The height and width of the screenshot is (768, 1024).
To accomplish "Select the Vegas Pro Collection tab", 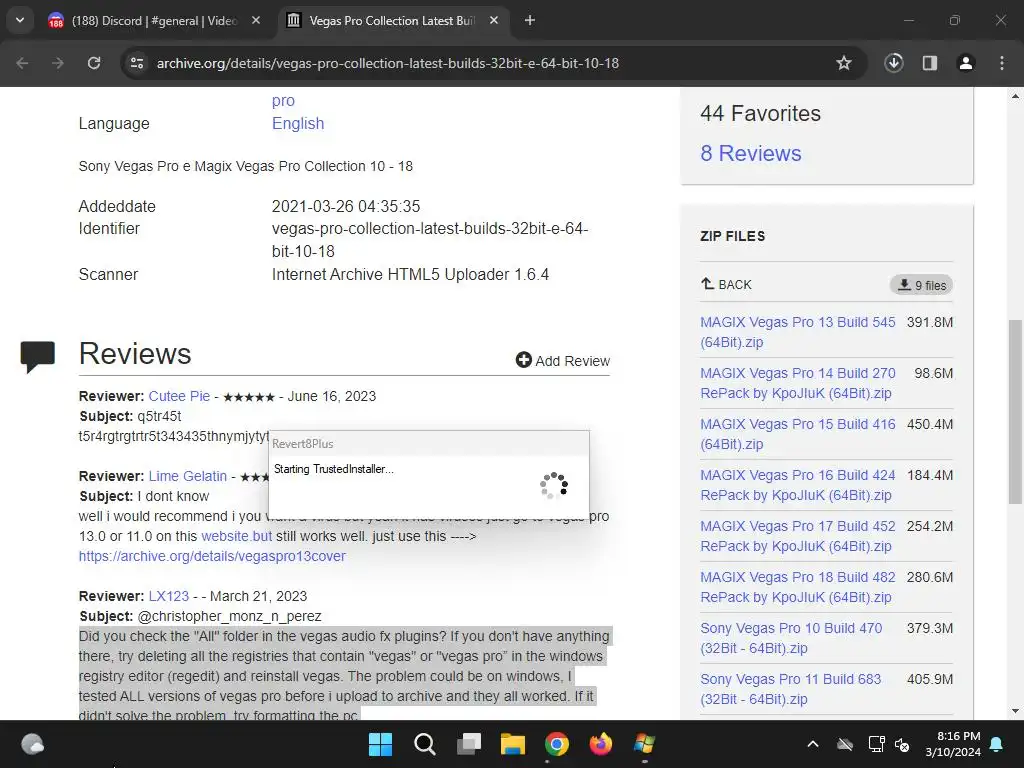I will [x=392, y=21].
